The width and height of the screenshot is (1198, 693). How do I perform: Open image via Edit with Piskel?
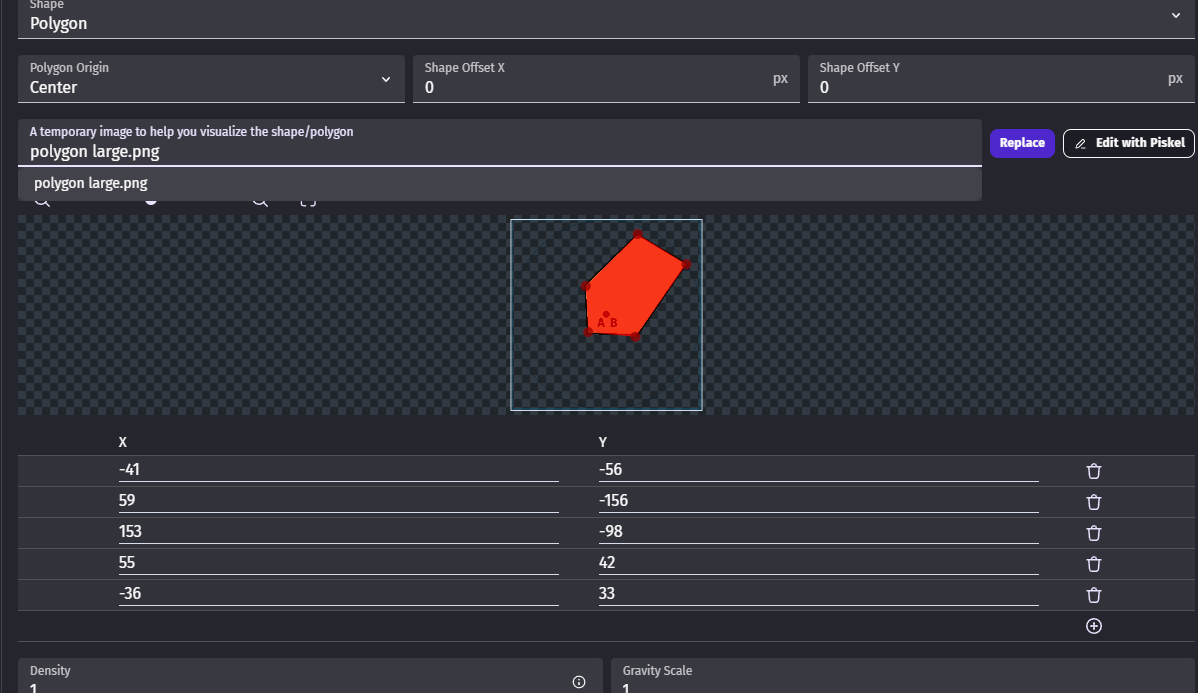coord(1129,143)
